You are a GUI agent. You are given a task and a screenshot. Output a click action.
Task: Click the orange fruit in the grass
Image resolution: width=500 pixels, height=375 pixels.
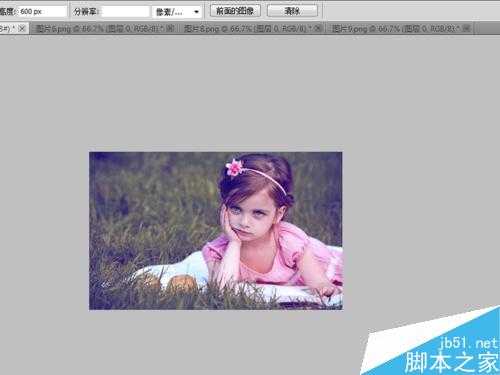click(182, 284)
